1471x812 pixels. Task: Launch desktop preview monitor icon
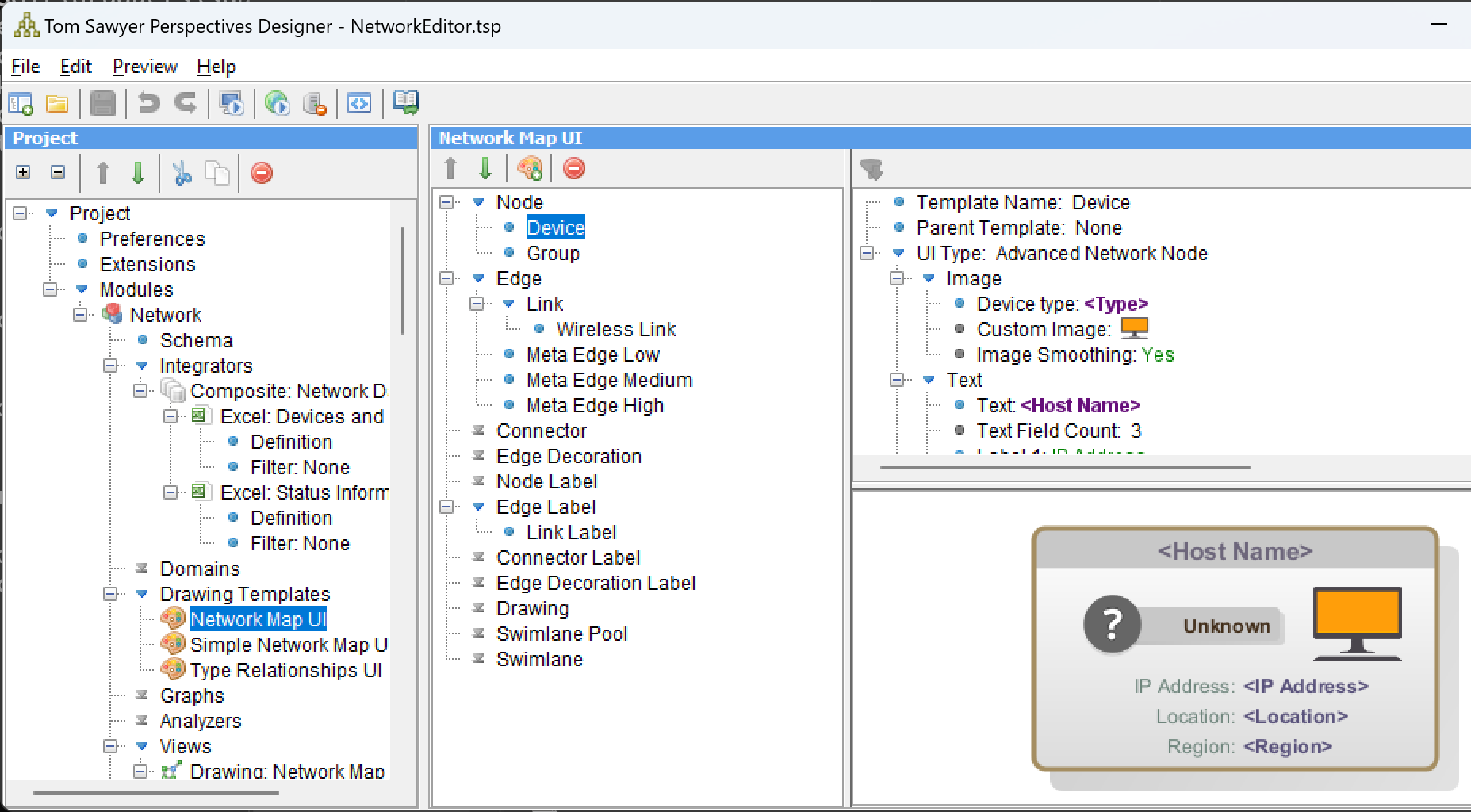coord(232,103)
